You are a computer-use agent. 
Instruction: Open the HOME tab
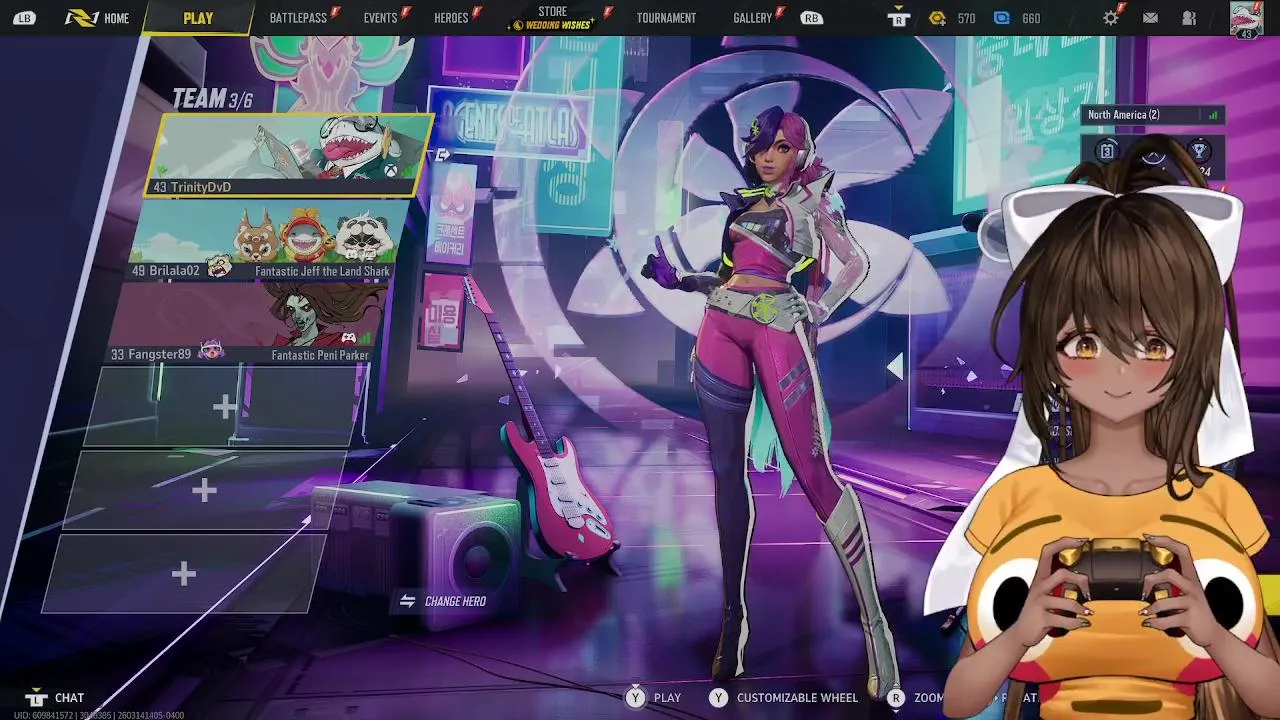[x=116, y=18]
